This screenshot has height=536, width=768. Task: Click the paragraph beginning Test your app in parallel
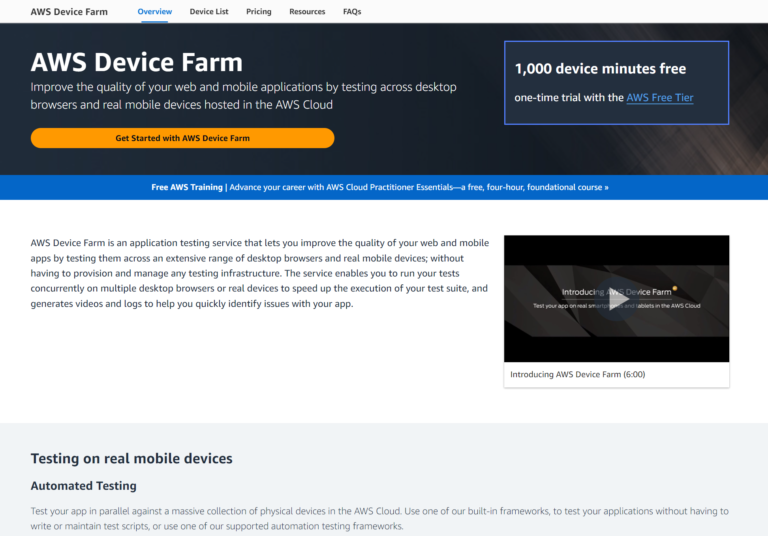tap(380, 518)
